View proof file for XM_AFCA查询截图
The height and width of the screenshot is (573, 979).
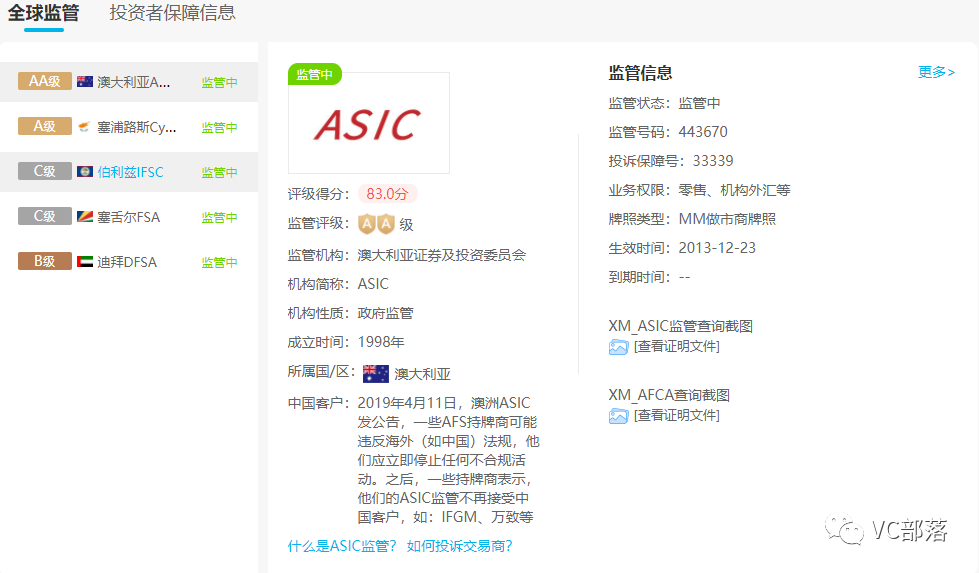[x=677, y=416]
